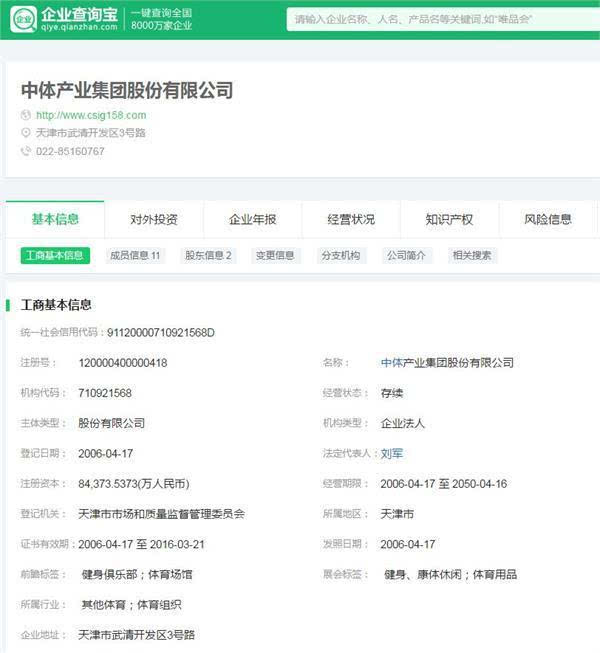
Task: Open the 分支机构 sub-tab
Action: pyautogui.click(x=341, y=255)
